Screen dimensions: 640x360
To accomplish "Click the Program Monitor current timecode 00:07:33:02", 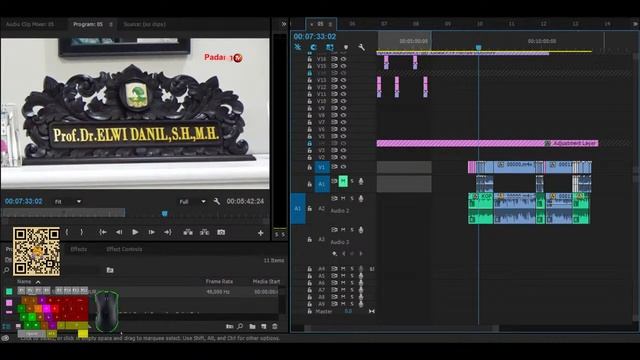I will click(24, 201).
